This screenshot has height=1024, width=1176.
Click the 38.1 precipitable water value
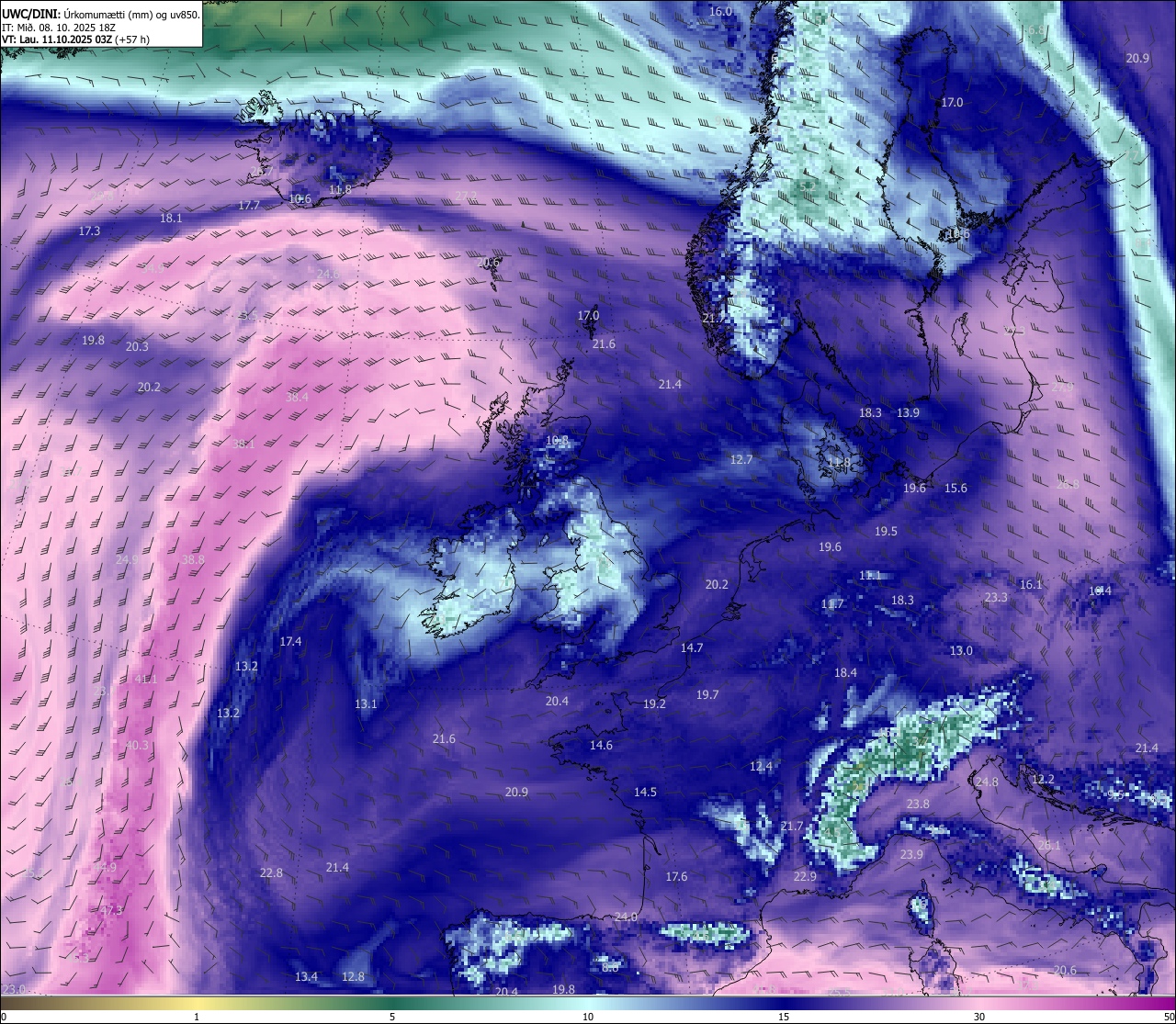point(243,444)
